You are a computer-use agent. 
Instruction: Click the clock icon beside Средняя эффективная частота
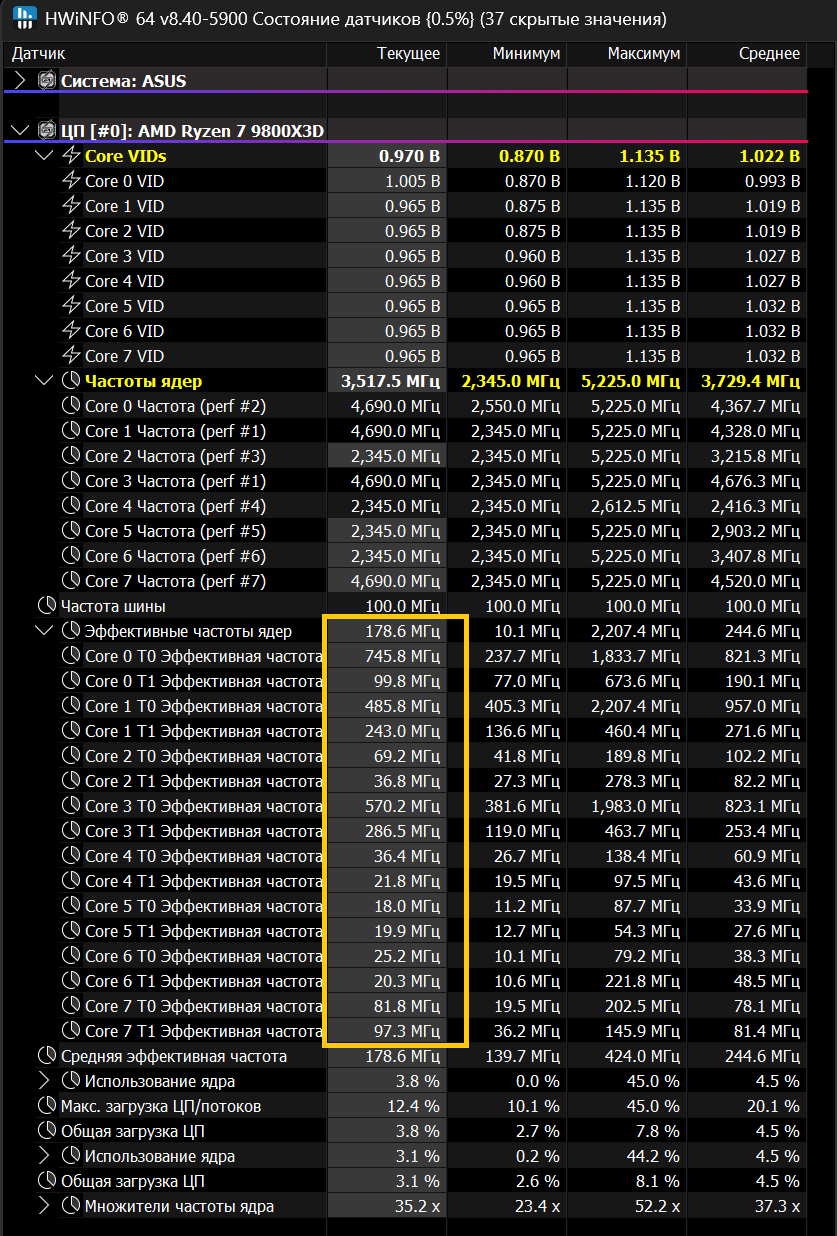pyautogui.click(x=47, y=1055)
